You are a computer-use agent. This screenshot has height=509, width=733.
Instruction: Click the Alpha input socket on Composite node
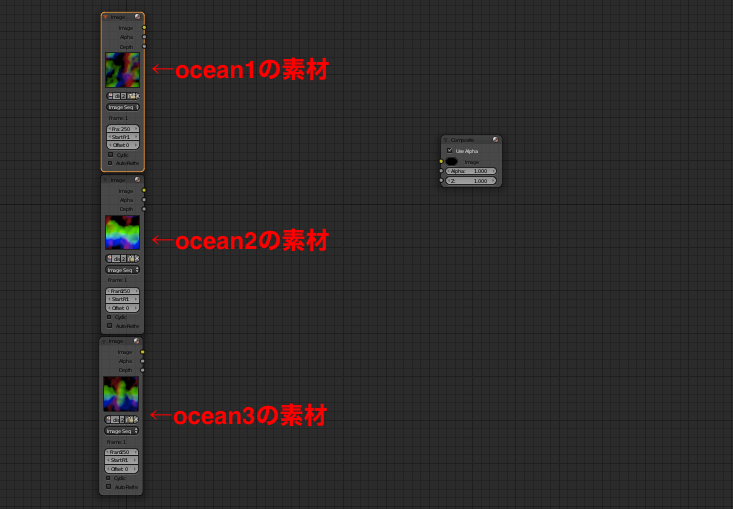coord(441,171)
